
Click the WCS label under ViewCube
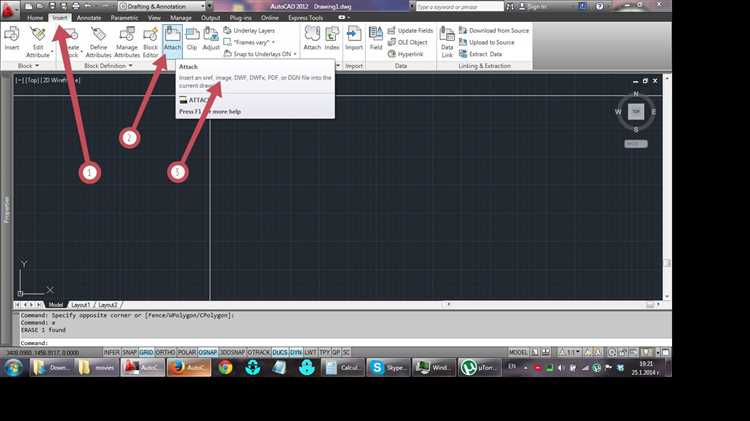(x=636, y=144)
